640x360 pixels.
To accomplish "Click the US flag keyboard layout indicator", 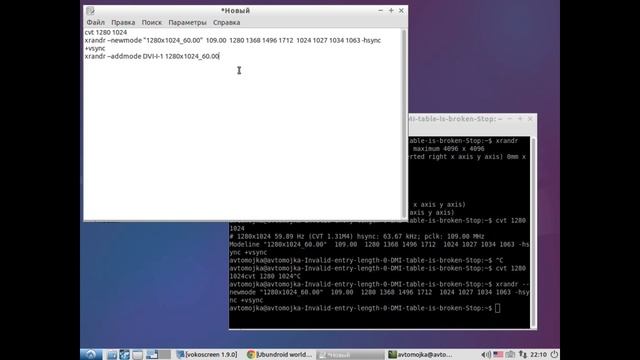I will (498, 355).
